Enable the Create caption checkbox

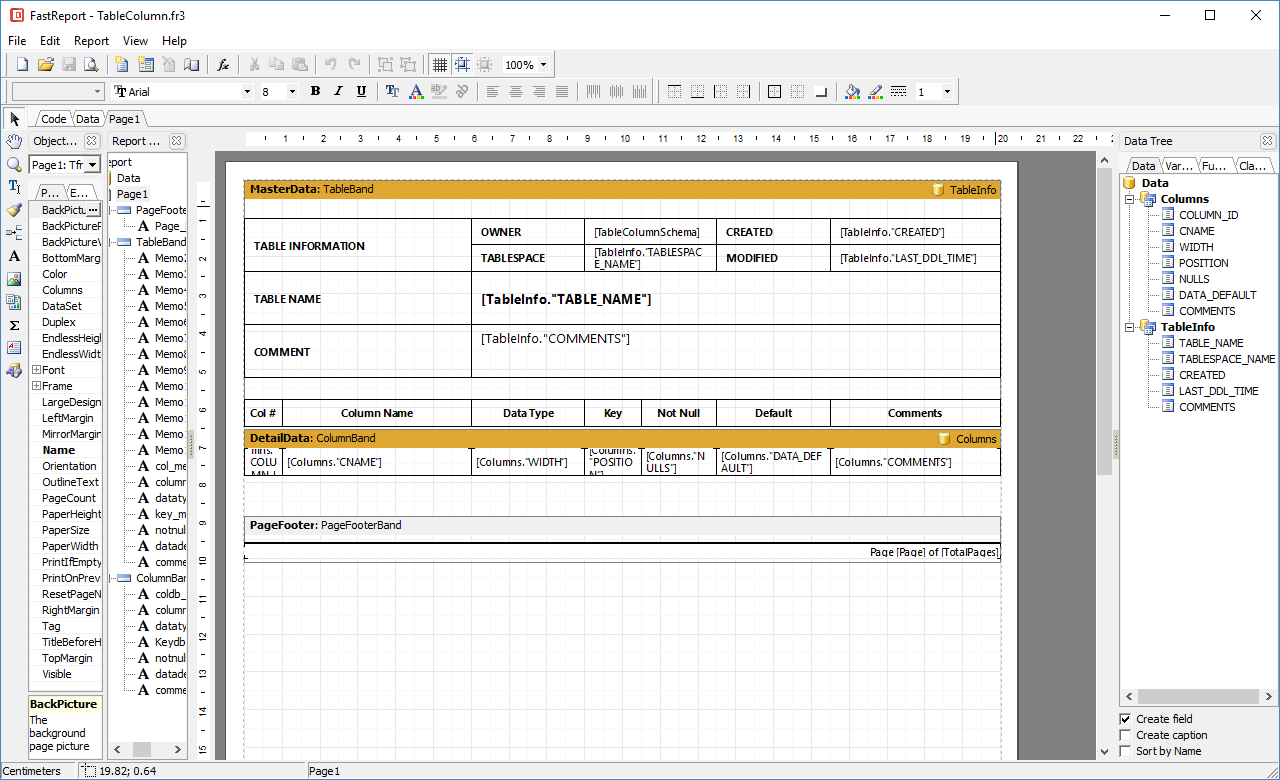[1126, 735]
